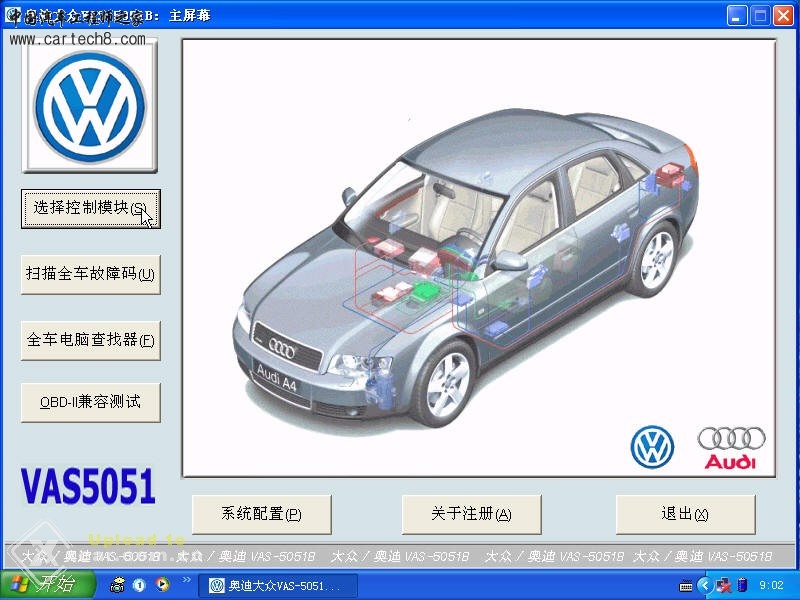800x600 pixels.
Task: Click the blue round quick launch icon
Action: click(x=139, y=585)
